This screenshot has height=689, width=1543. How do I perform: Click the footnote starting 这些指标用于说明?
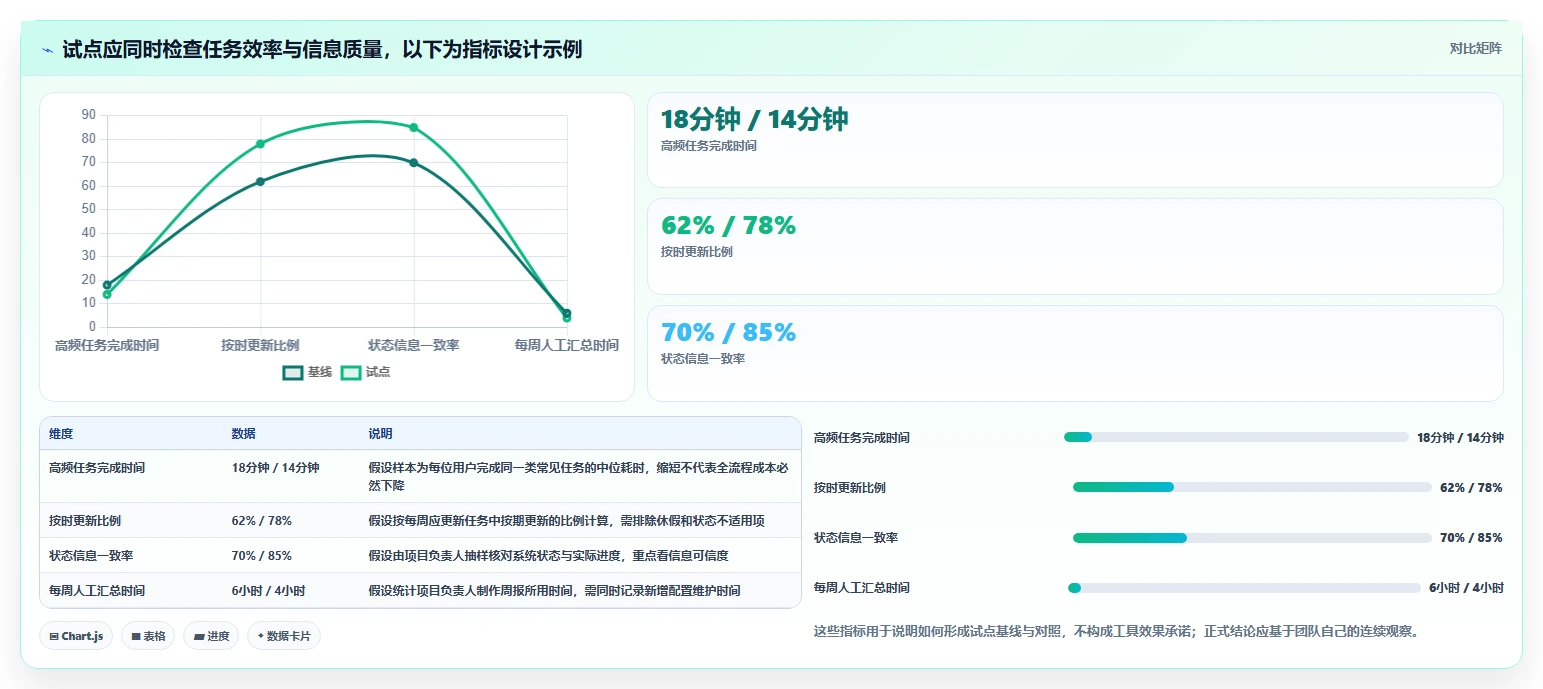click(1117, 631)
